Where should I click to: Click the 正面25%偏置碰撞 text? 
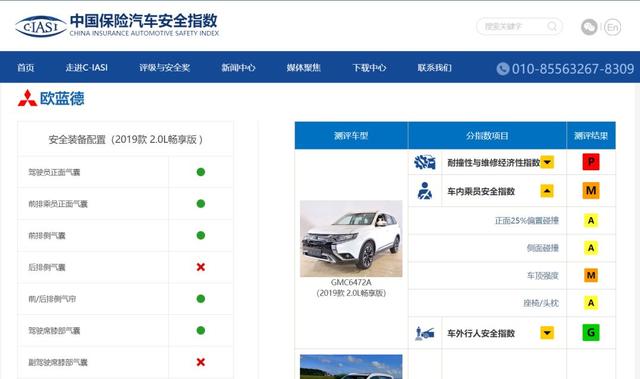click(527, 221)
